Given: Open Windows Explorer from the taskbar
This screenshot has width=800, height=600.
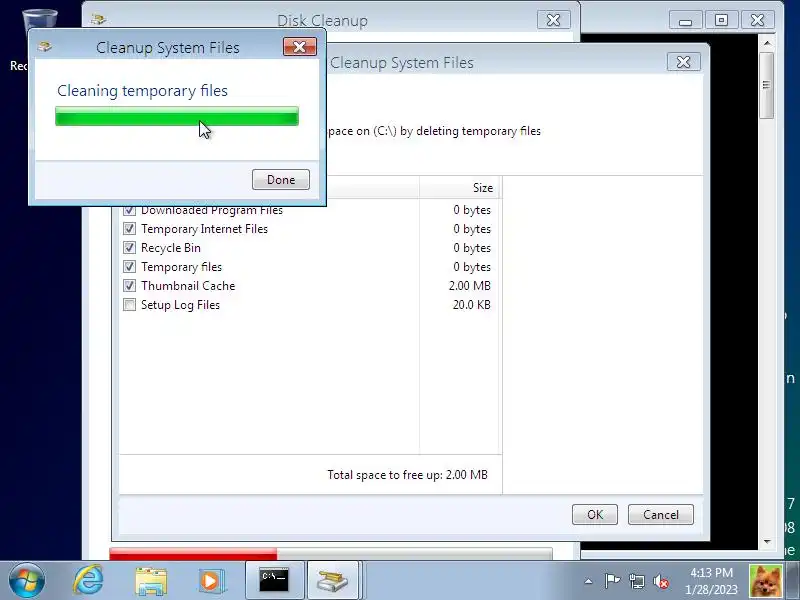Looking at the screenshot, I should (151, 581).
